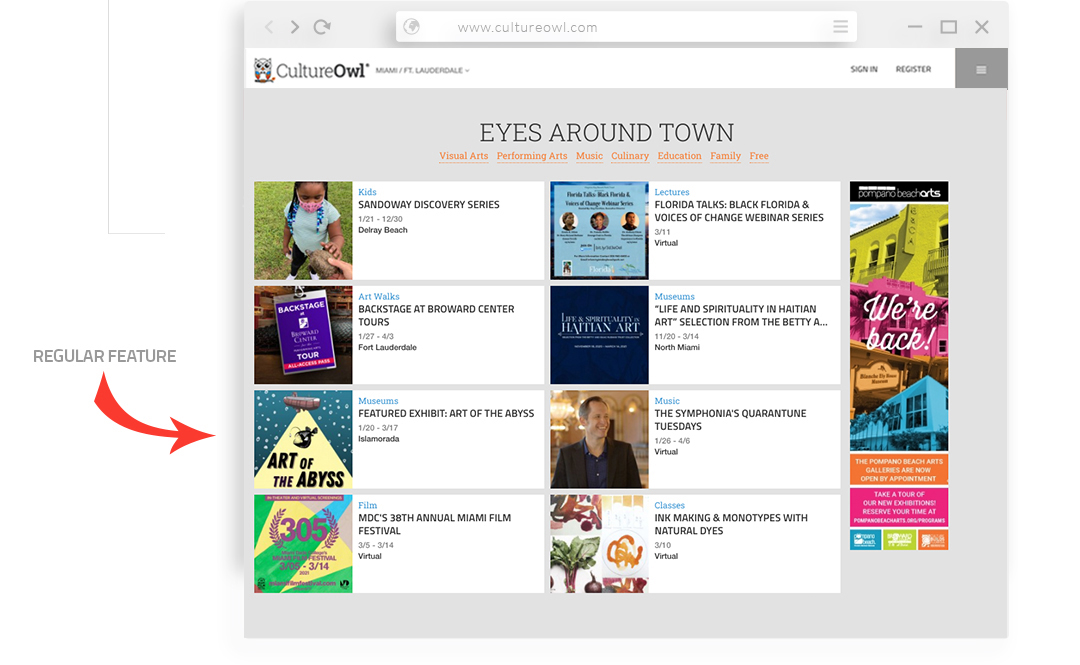
Task: Click the Islamorada location text
Action: tap(379, 439)
